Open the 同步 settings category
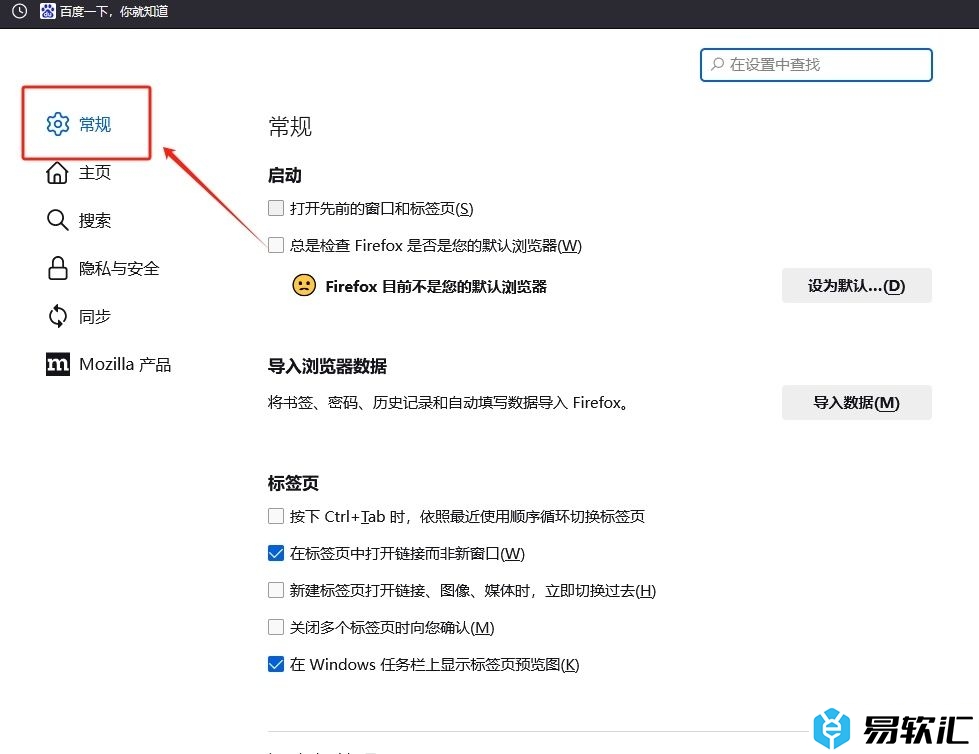 click(x=79, y=316)
